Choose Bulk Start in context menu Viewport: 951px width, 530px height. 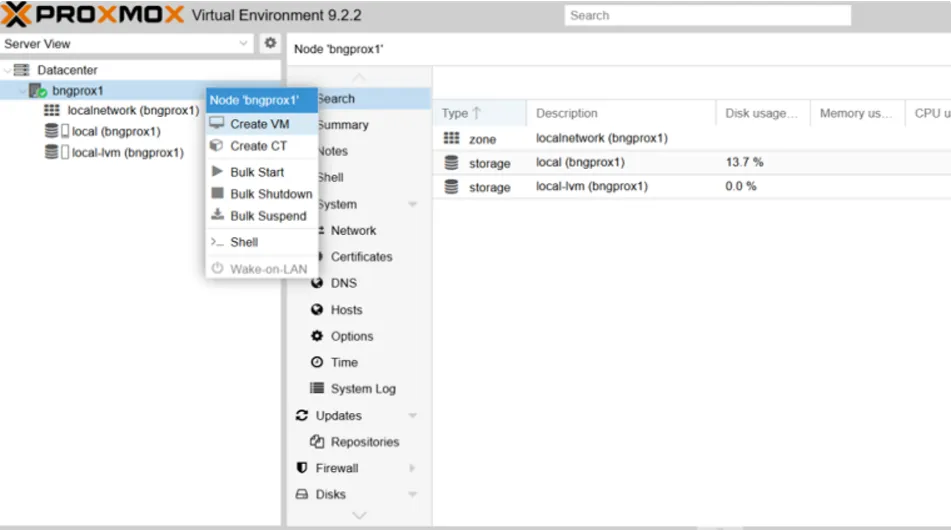point(261,172)
